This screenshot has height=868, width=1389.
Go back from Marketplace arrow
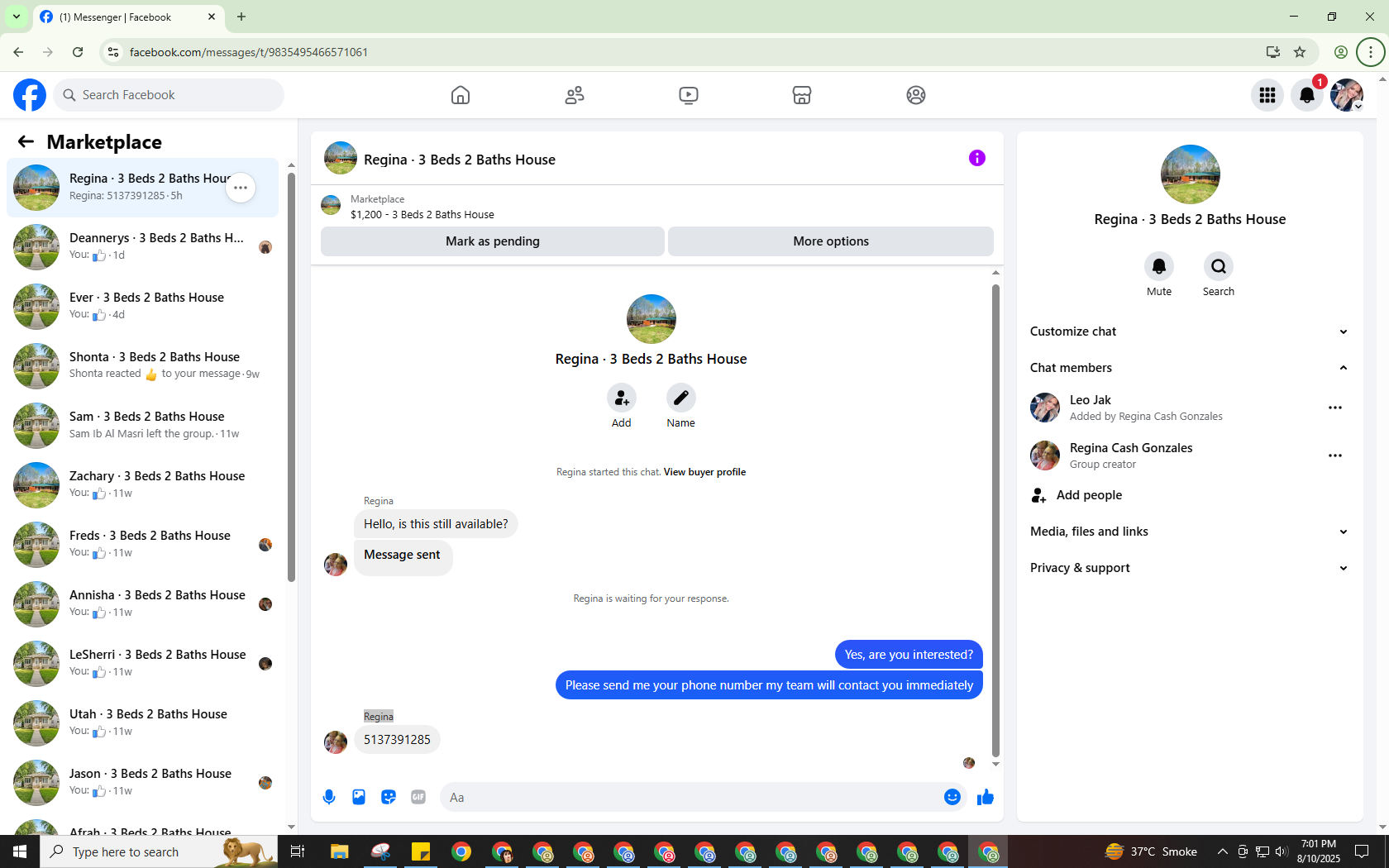pos(26,141)
